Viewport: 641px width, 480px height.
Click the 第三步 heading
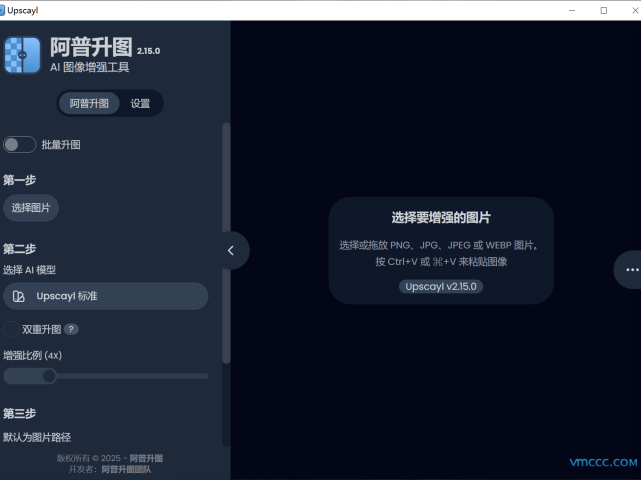[20, 413]
